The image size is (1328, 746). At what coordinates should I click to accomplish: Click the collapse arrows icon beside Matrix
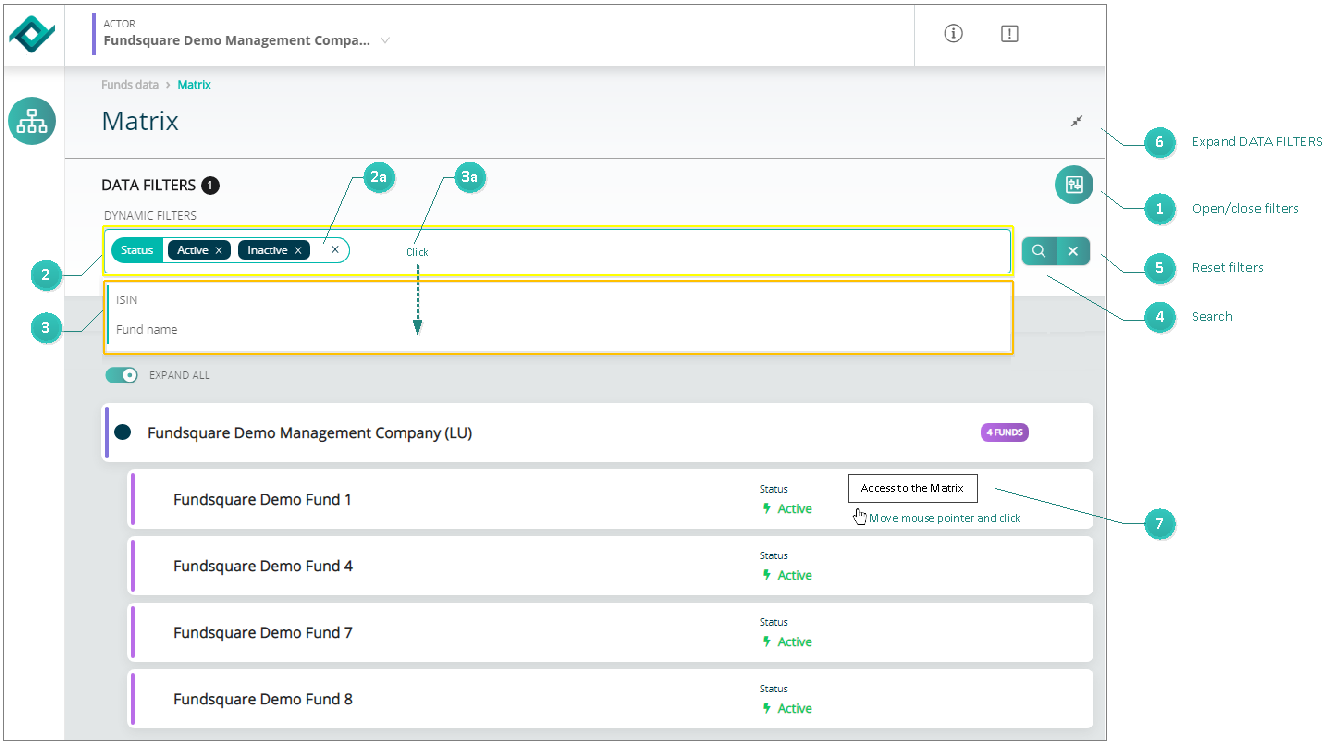[x=1077, y=121]
